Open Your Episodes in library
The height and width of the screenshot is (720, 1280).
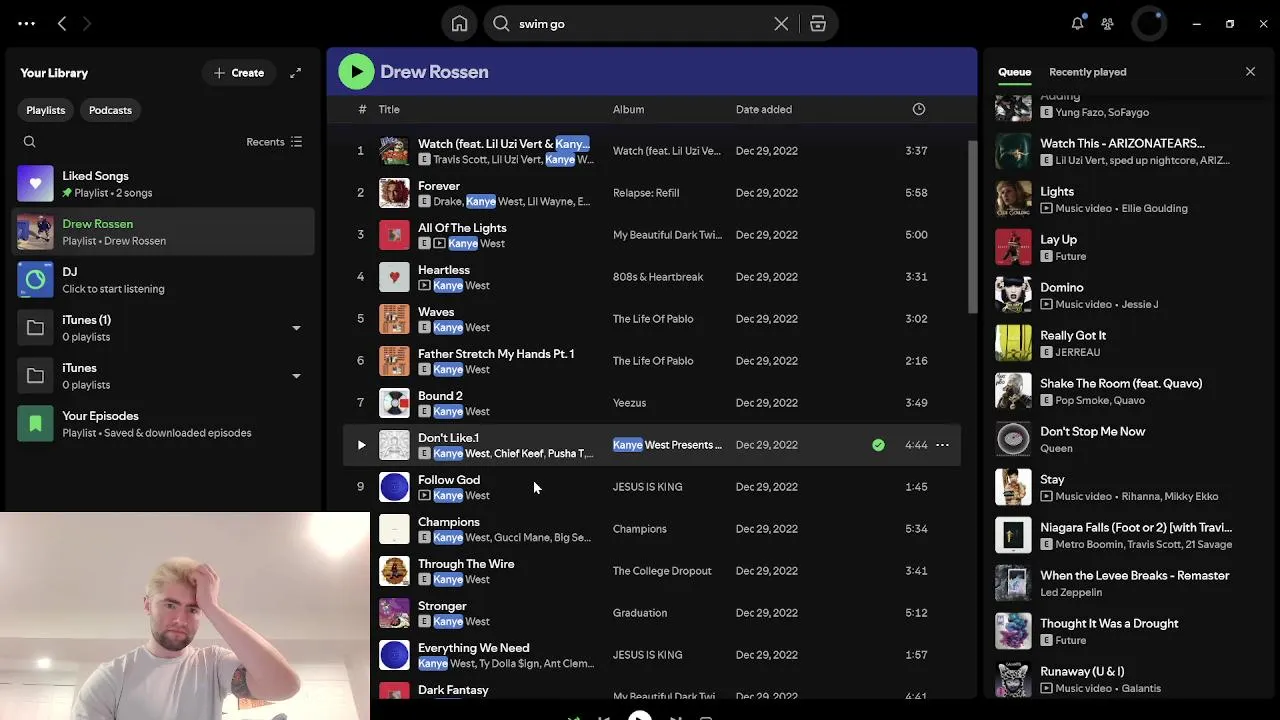164,424
